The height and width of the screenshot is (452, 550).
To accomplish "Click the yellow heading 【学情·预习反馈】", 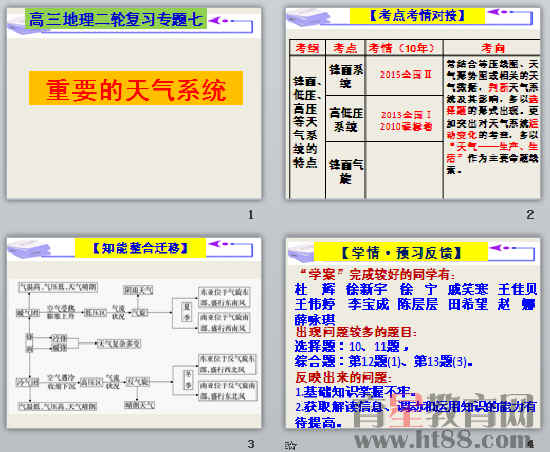I will (x=401, y=252).
